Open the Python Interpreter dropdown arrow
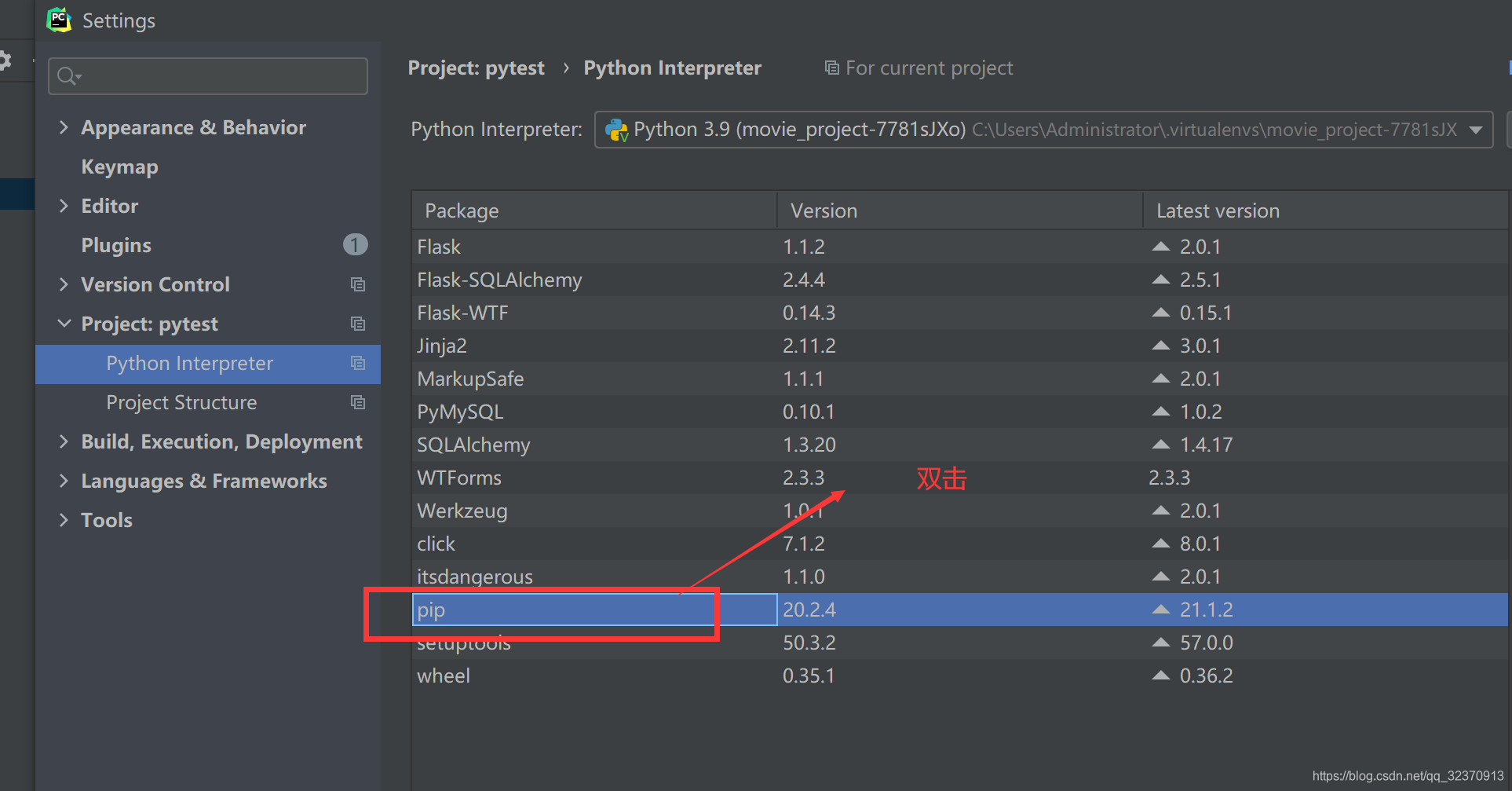Image resolution: width=1512 pixels, height=791 pixels. click(x=1476, y=130)
